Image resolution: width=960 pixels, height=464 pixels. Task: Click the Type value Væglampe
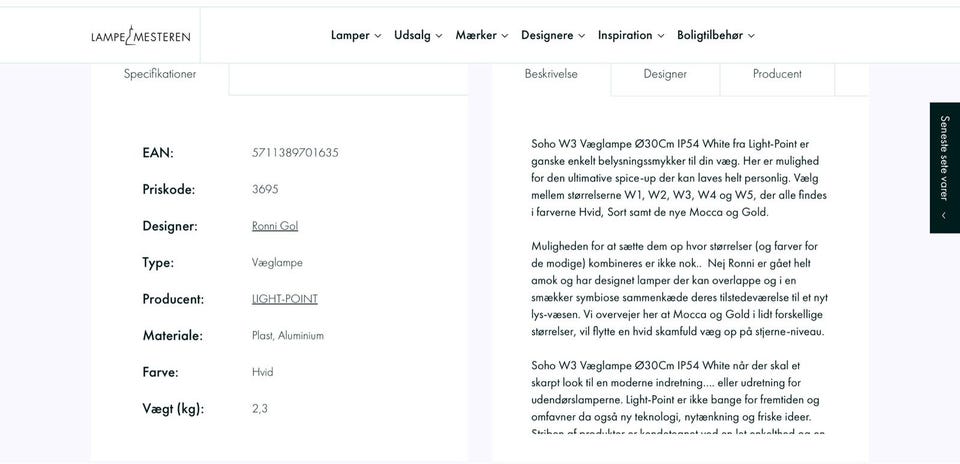[x=277, y=263]
